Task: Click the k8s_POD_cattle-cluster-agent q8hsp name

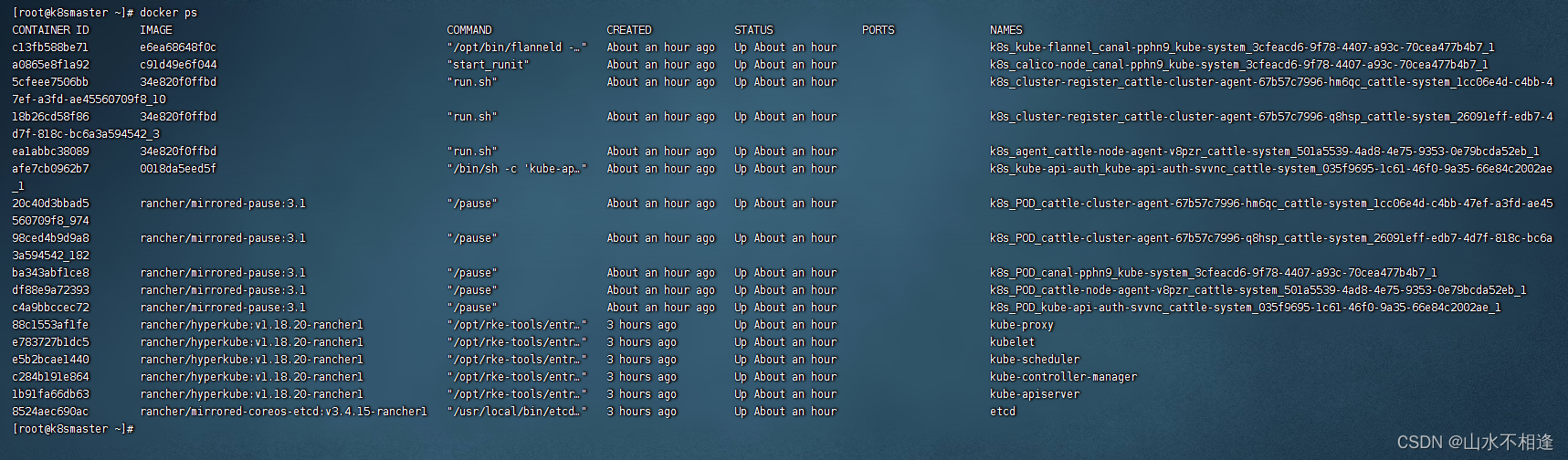Action: point(1271,238)
